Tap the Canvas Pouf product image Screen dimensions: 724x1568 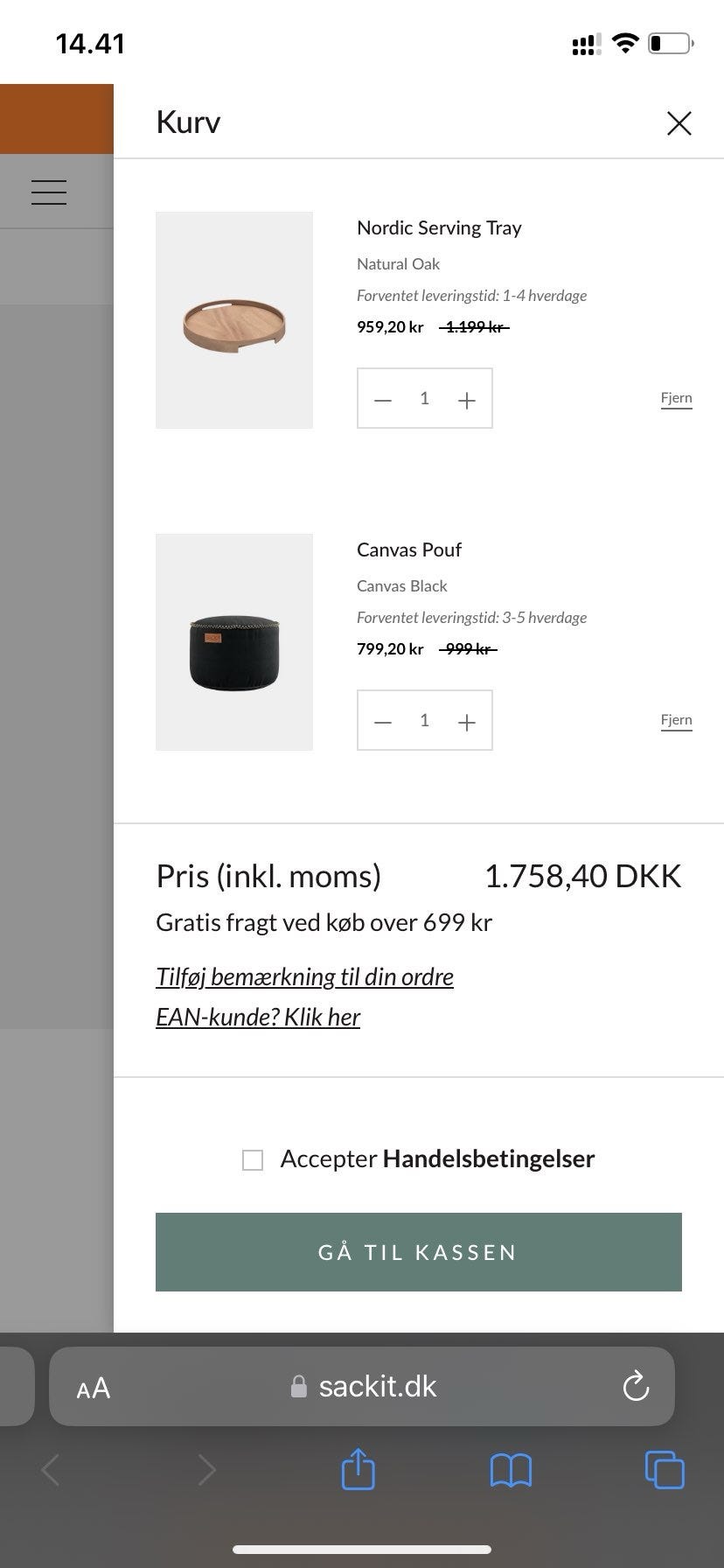234,642
